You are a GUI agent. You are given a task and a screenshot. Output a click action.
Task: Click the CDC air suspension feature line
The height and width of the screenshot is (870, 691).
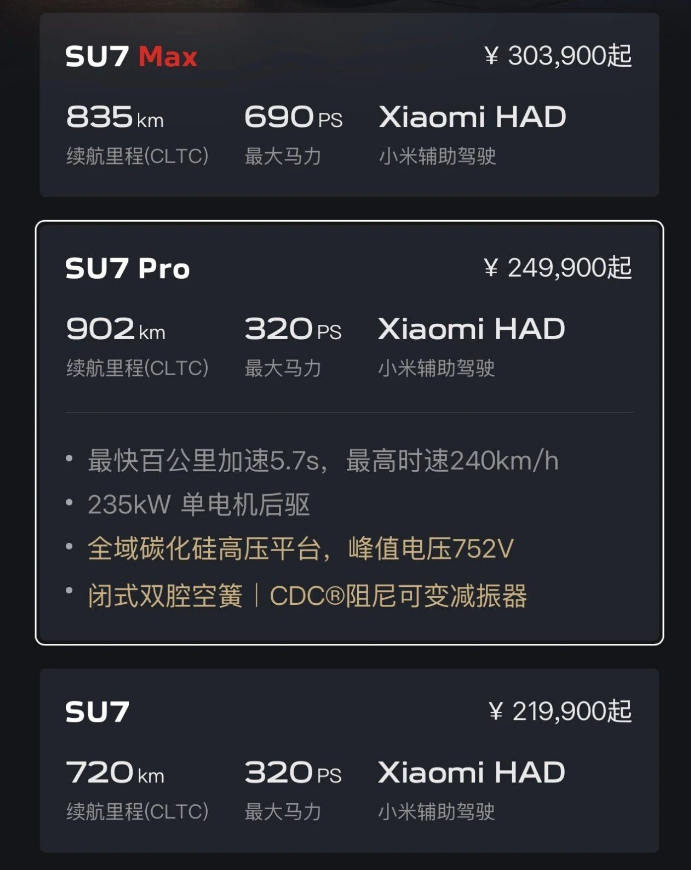(307, 597)
